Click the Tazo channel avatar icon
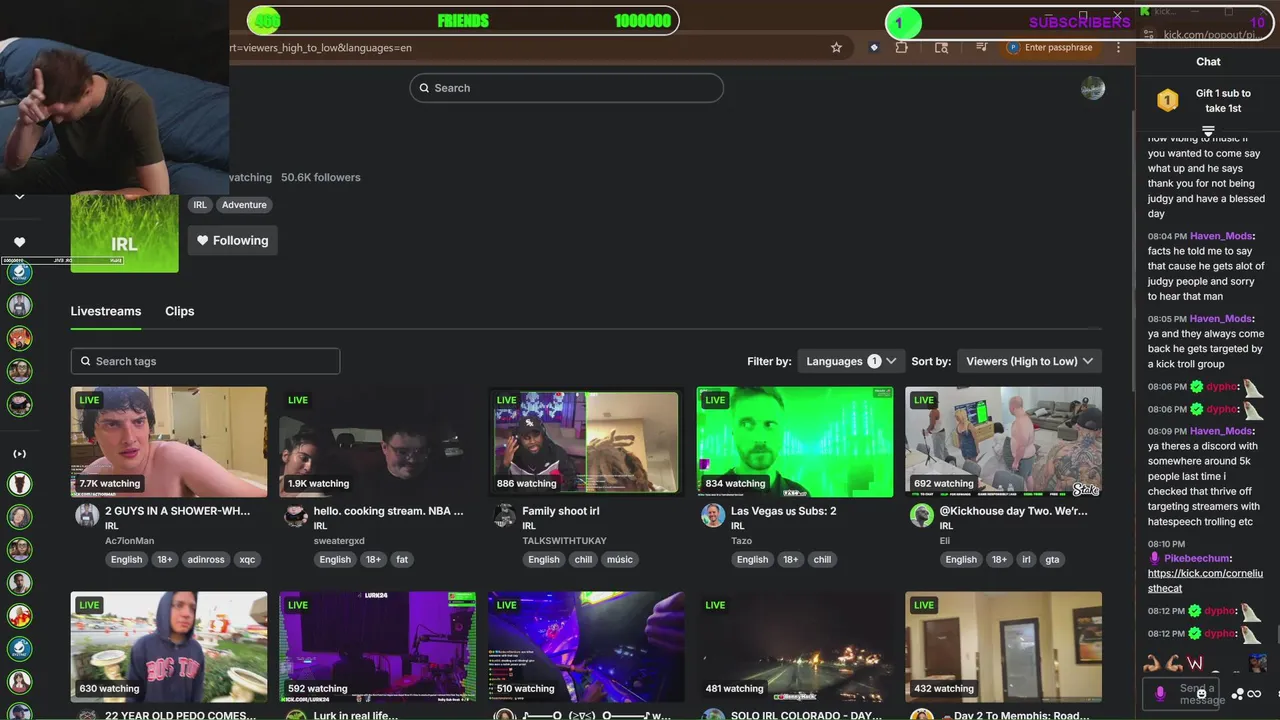The width and height of the screenshot is (1280, 720). pos(713,516)
